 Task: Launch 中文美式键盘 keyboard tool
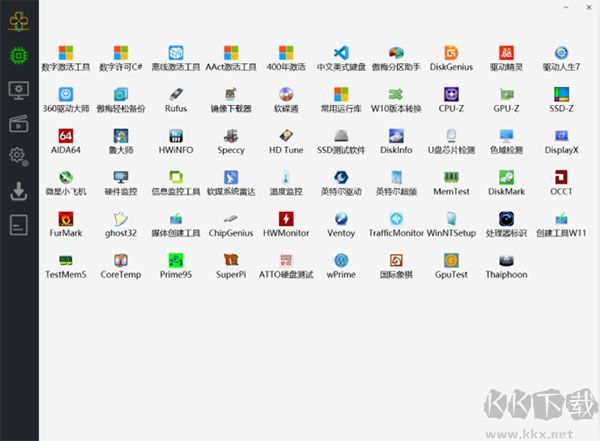click(x=341, y=59)
